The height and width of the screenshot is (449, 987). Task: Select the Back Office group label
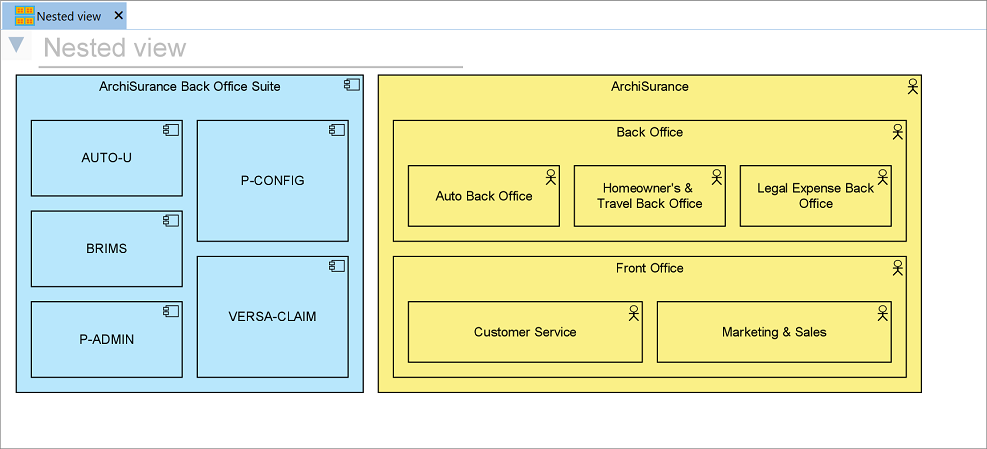(649, 132)
